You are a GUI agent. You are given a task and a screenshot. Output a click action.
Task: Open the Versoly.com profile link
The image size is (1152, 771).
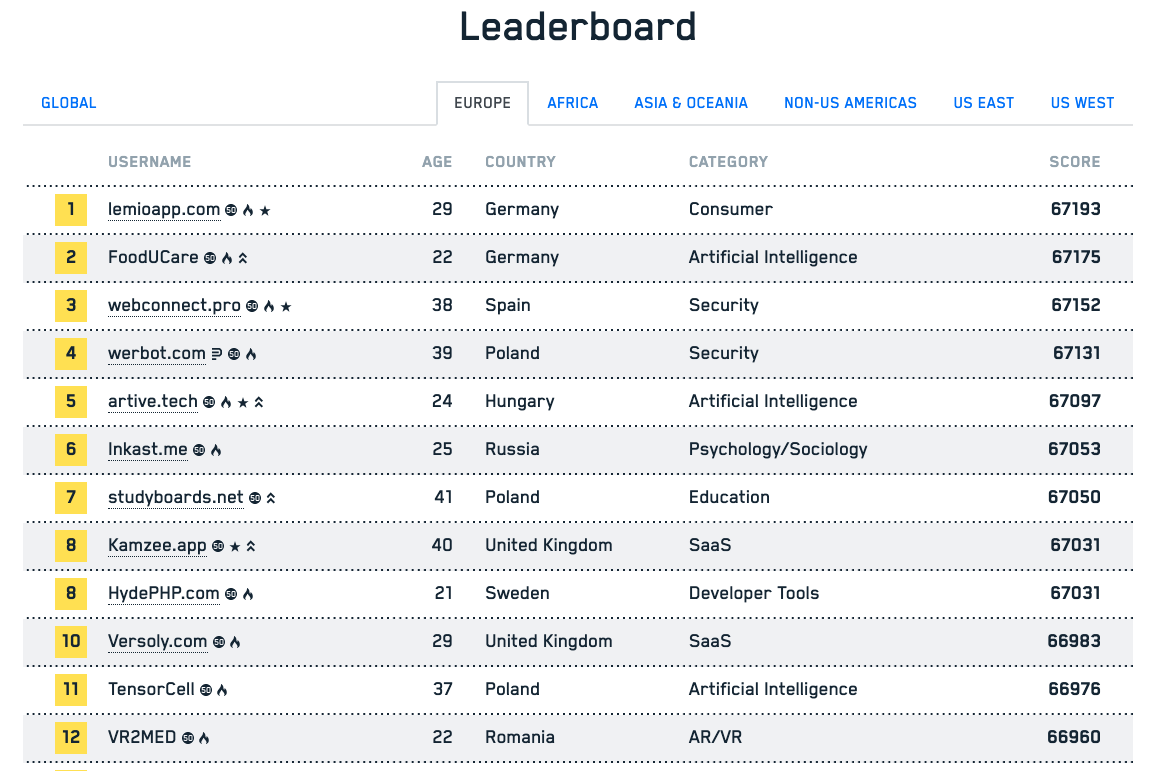click(x=157, y=641)
